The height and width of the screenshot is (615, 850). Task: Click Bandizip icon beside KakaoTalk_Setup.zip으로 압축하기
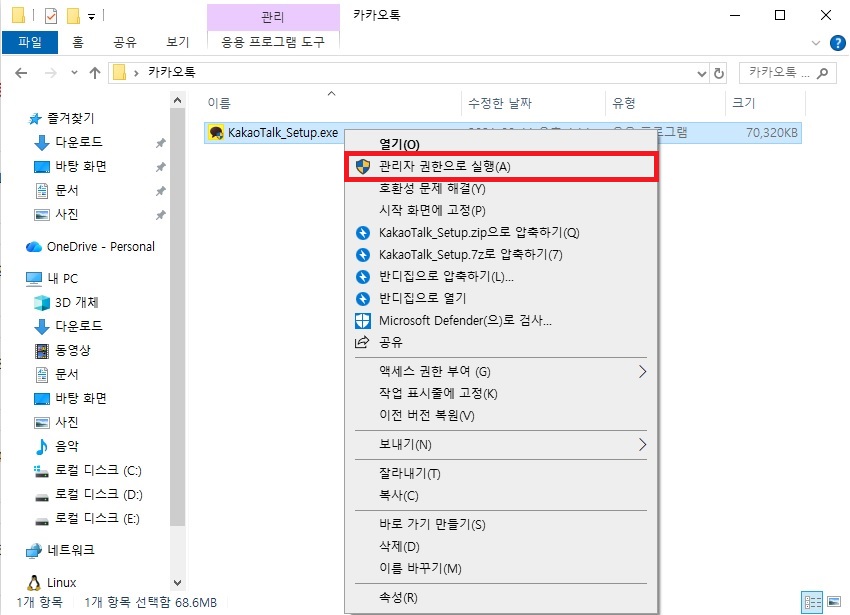(363, 233)
